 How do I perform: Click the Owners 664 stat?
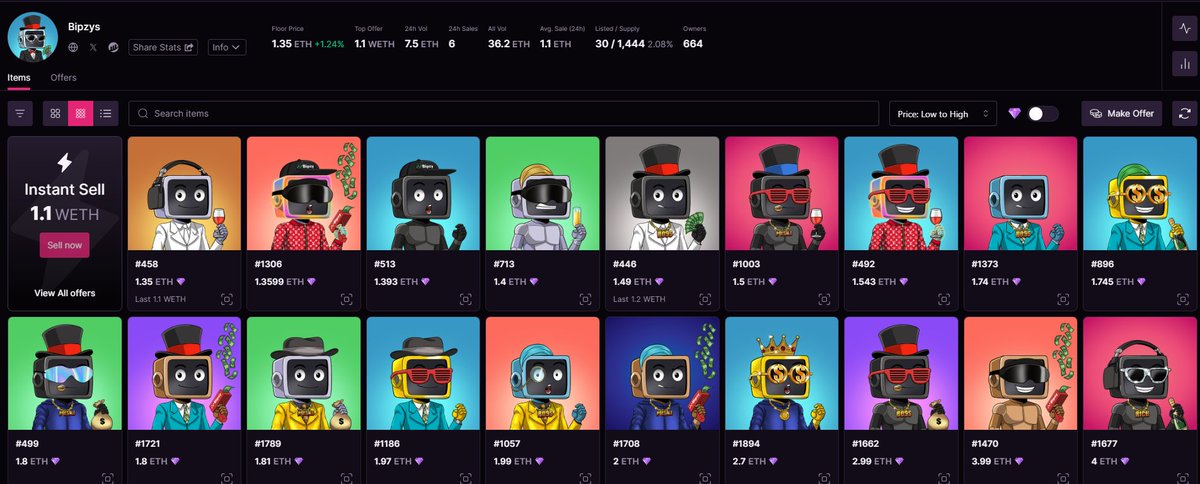pyautogui.click(x=693, y=38)
